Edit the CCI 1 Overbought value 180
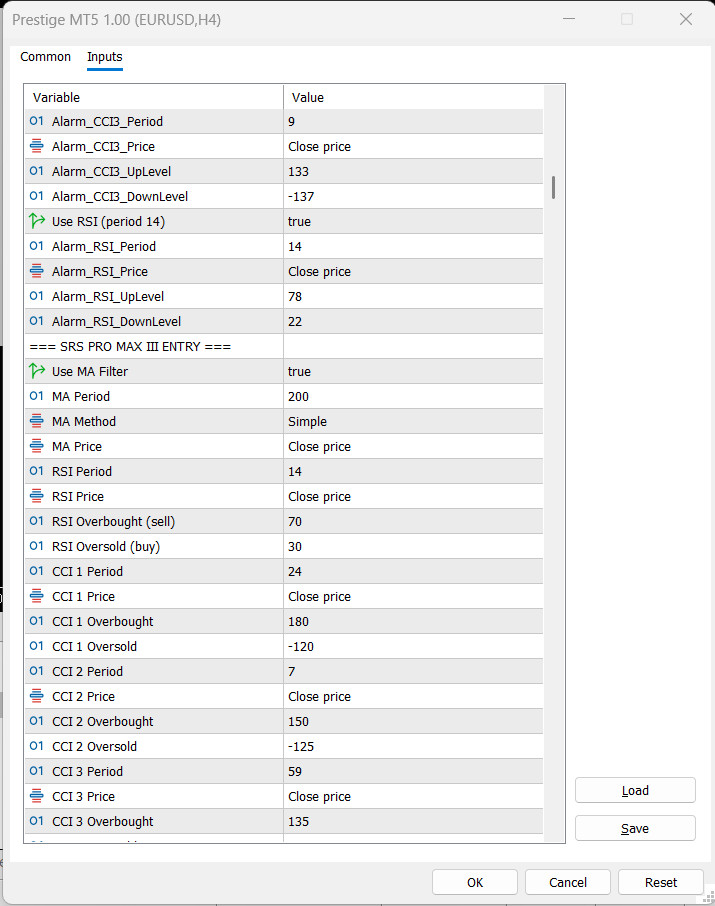 click(413, 621)
